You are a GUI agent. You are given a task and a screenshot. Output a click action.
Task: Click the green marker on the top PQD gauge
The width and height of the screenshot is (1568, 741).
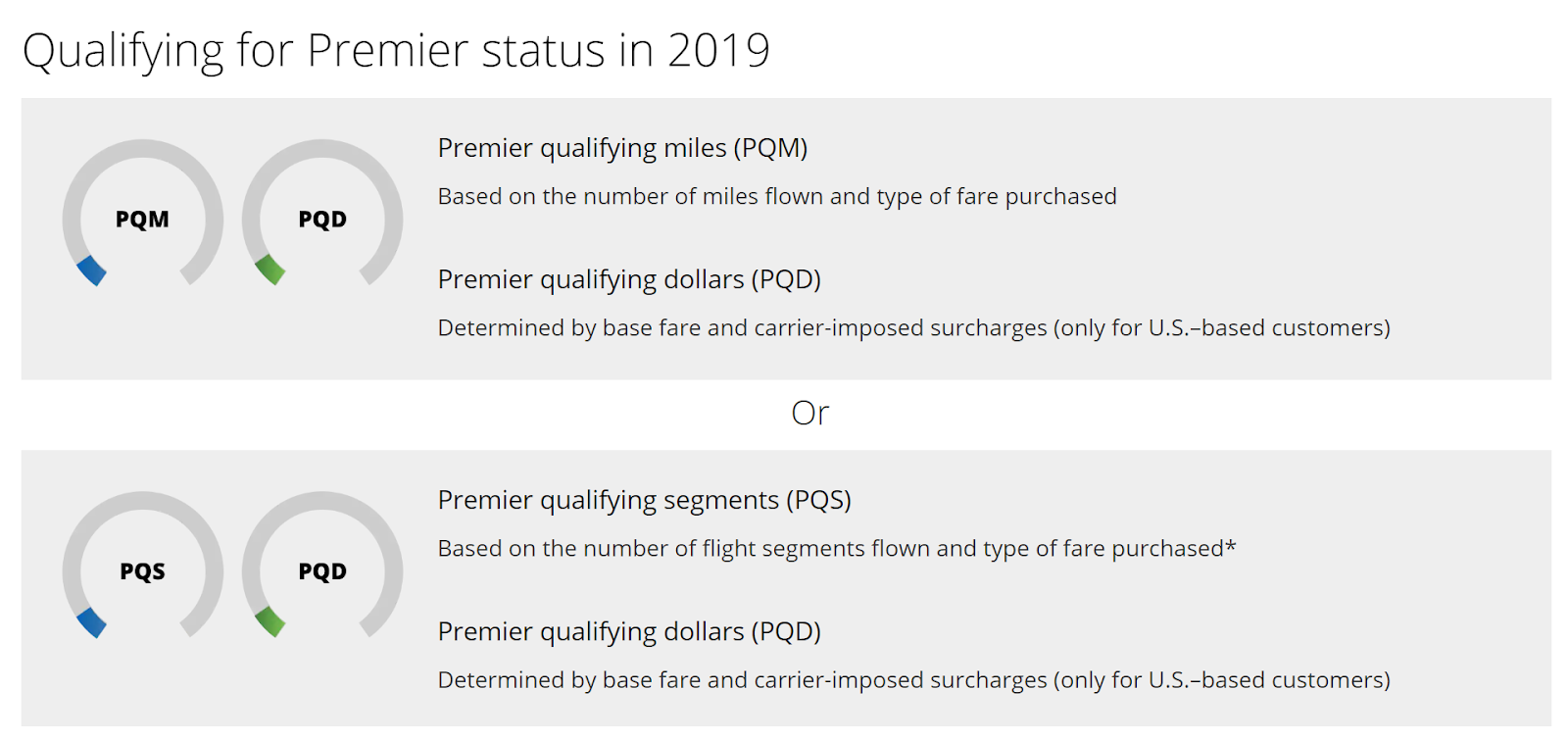coord(270,270)
